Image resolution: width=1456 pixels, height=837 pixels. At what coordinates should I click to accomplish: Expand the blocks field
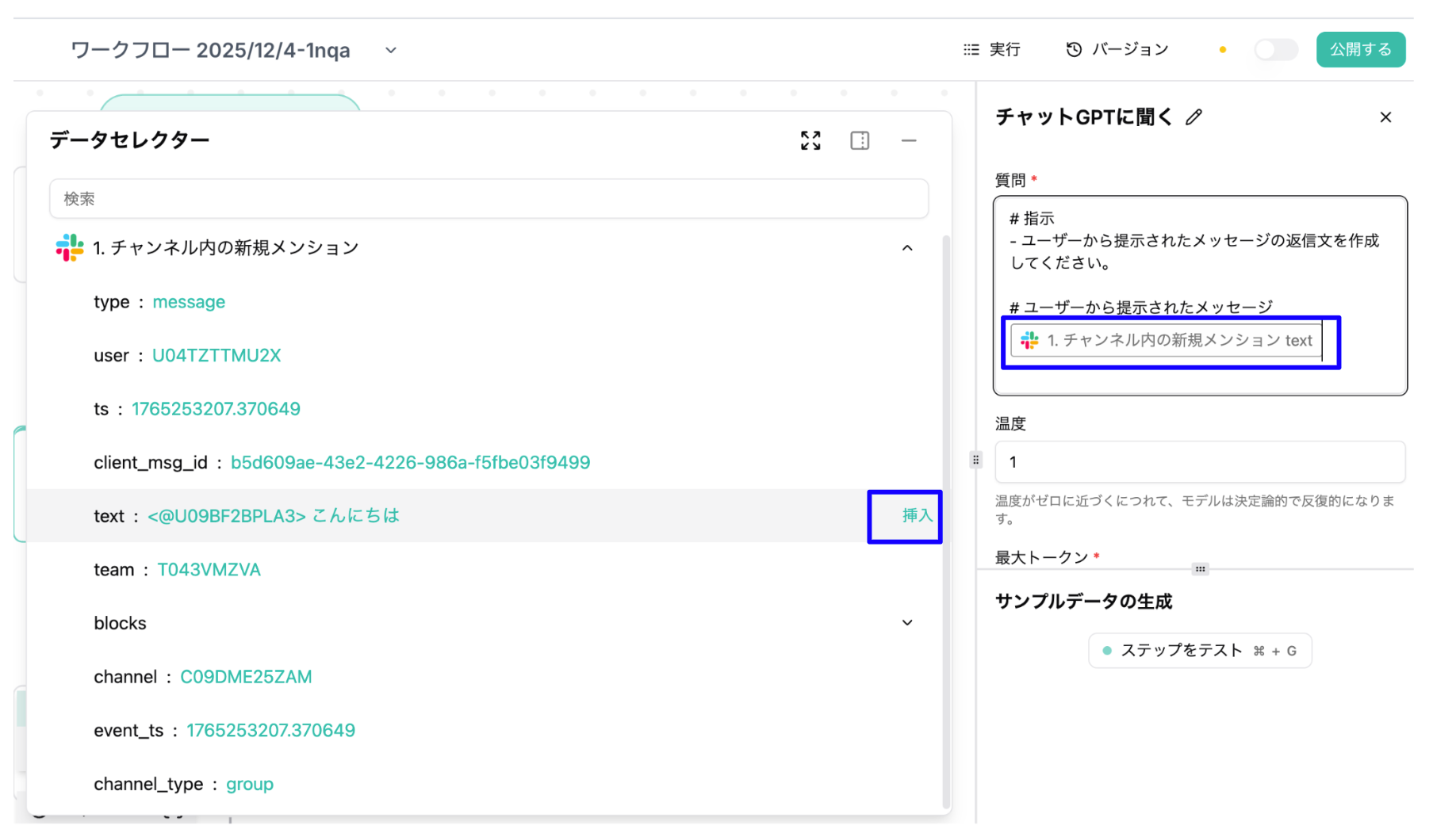click(907, 623)
